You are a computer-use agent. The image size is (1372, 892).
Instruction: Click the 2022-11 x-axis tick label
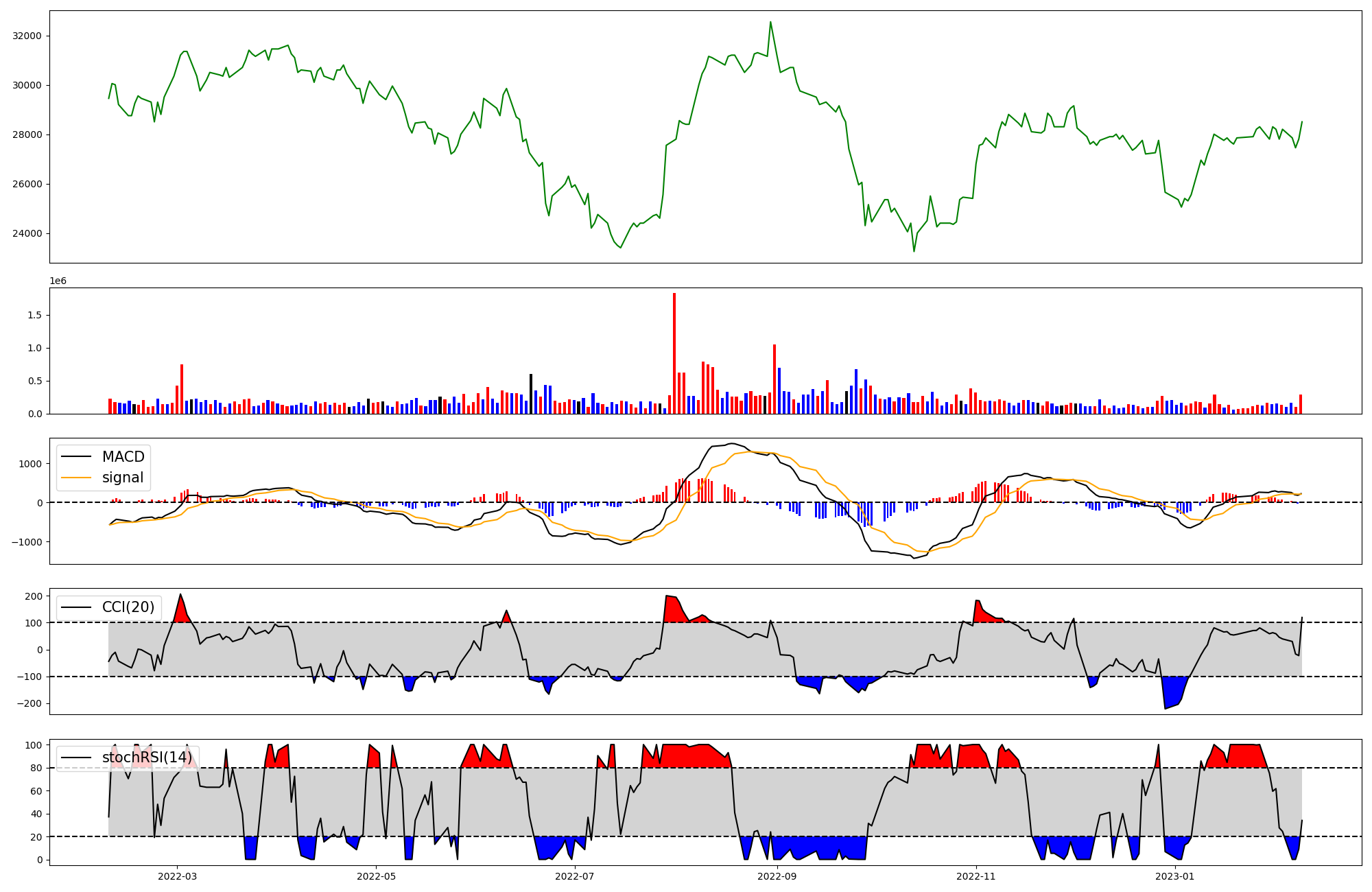pyautogui.click(x=975, y=876)
